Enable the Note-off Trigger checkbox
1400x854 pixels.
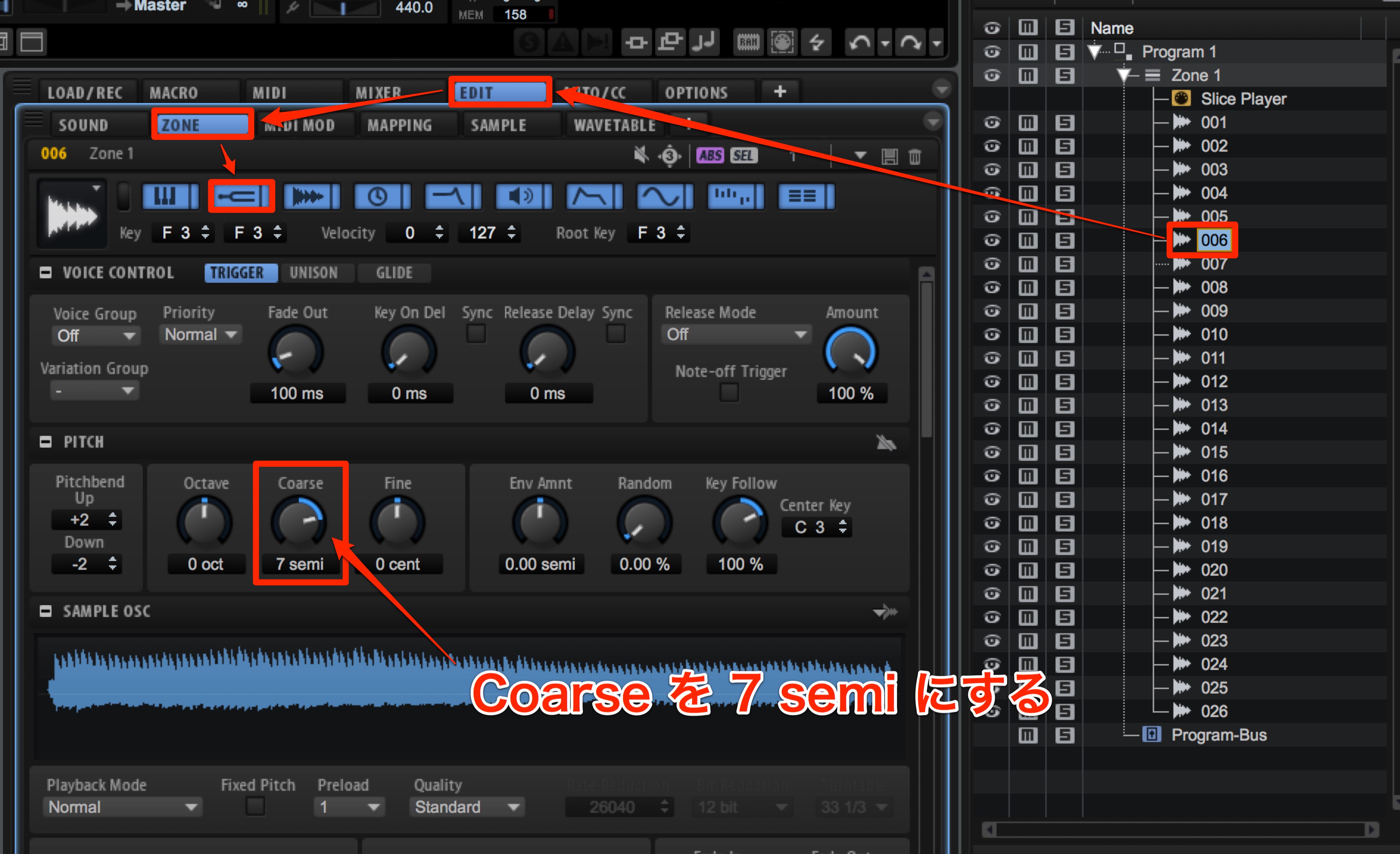click(729, 392)
